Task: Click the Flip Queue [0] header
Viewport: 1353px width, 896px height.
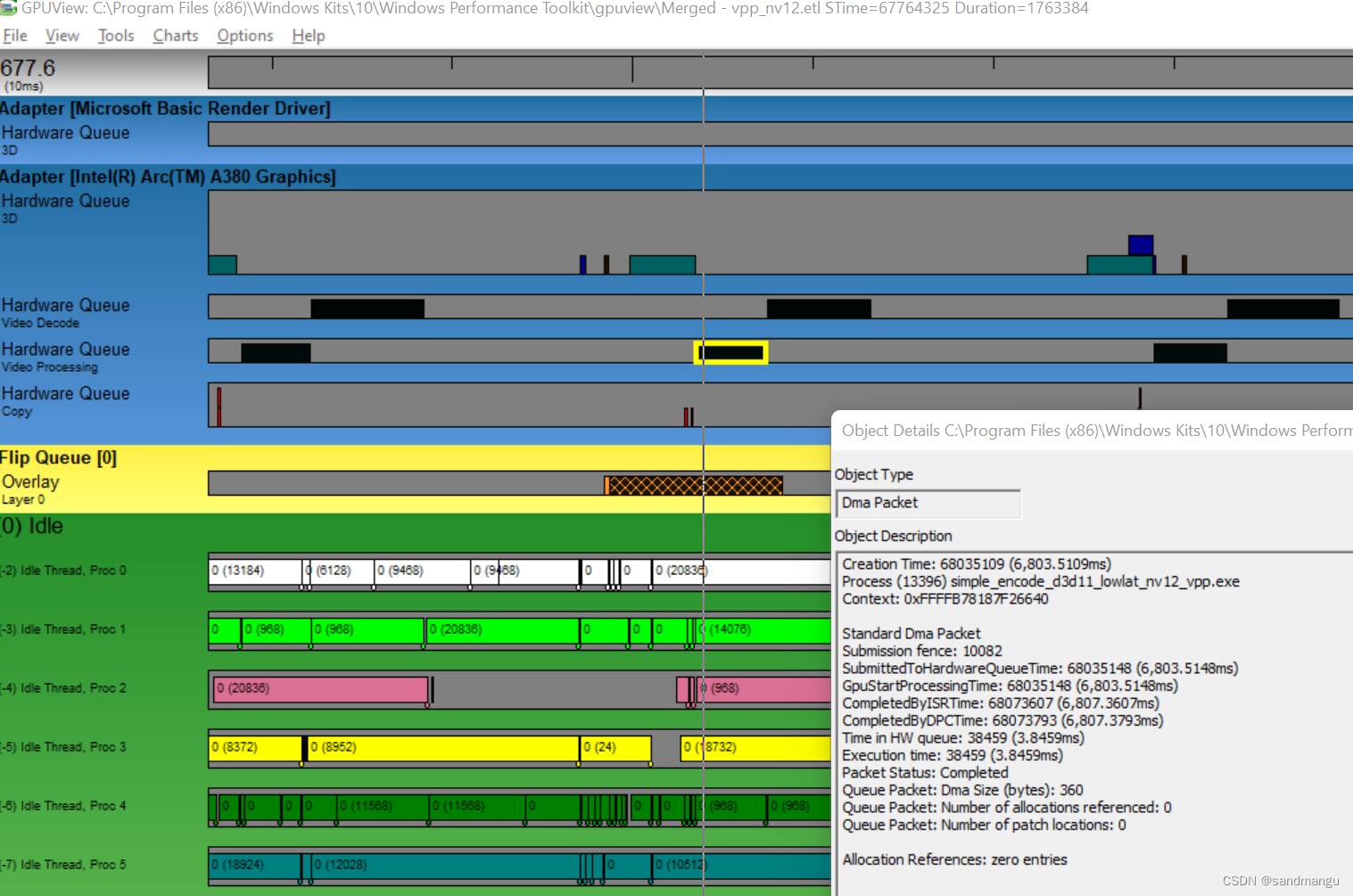Action: tap(58, 457)
